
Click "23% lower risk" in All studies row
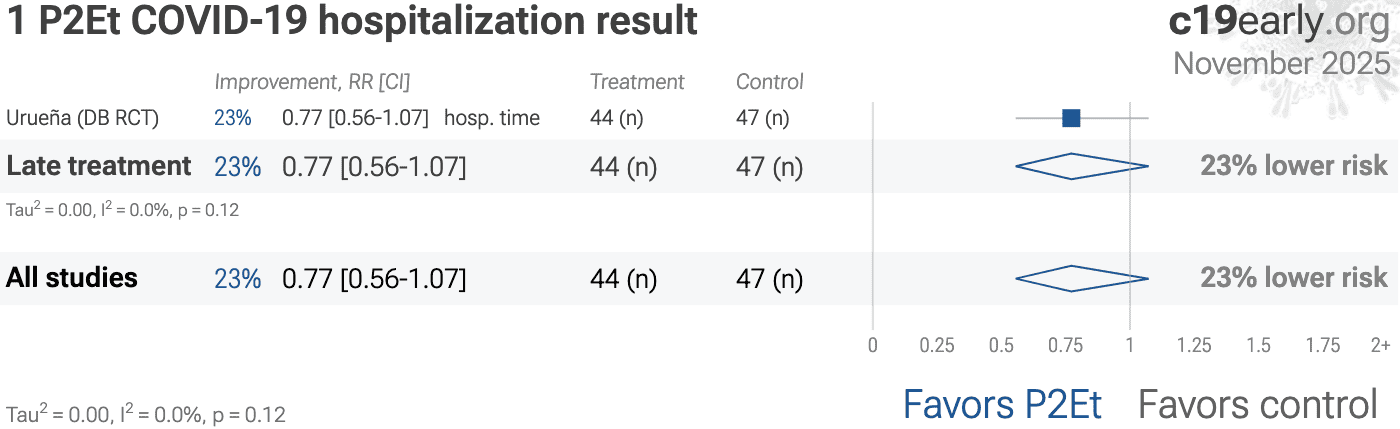[1294, 278]
